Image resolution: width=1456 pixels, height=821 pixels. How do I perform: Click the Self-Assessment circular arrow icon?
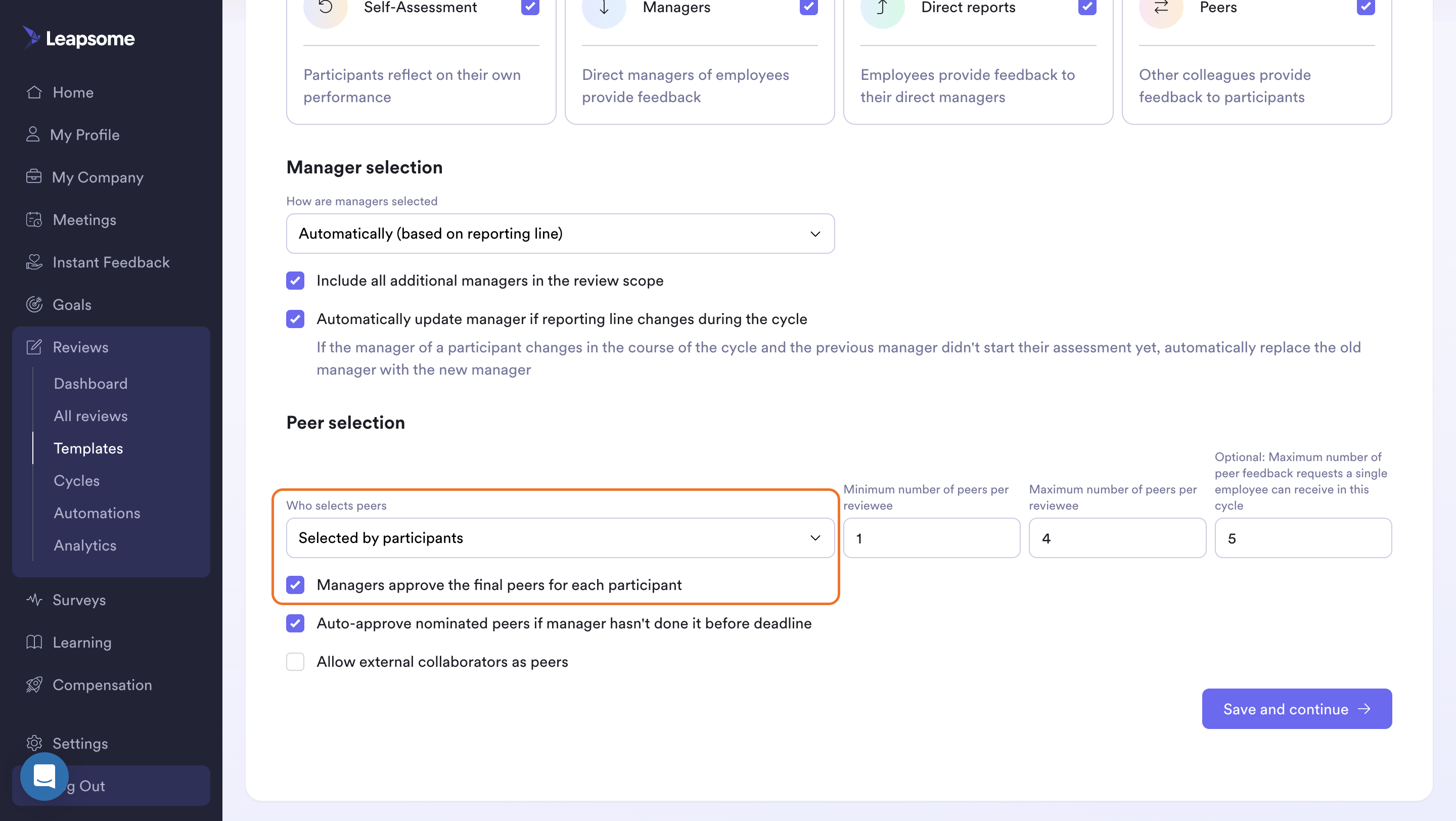(x=325, y=8)
